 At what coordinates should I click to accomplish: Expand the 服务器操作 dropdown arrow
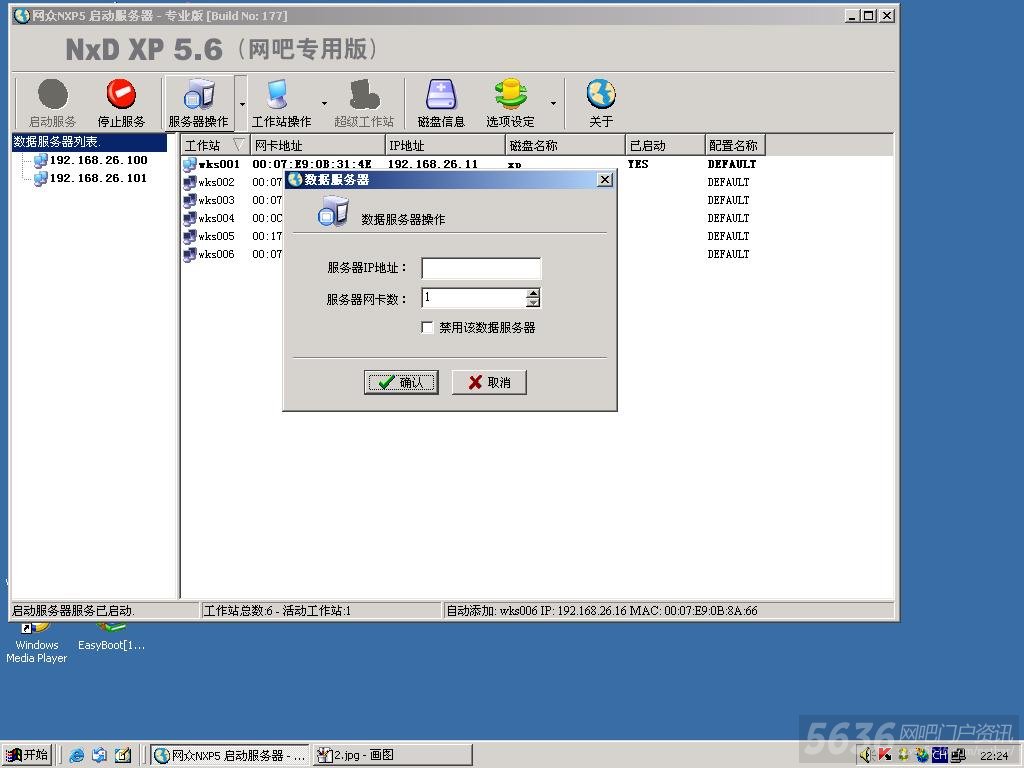(242, 104)
